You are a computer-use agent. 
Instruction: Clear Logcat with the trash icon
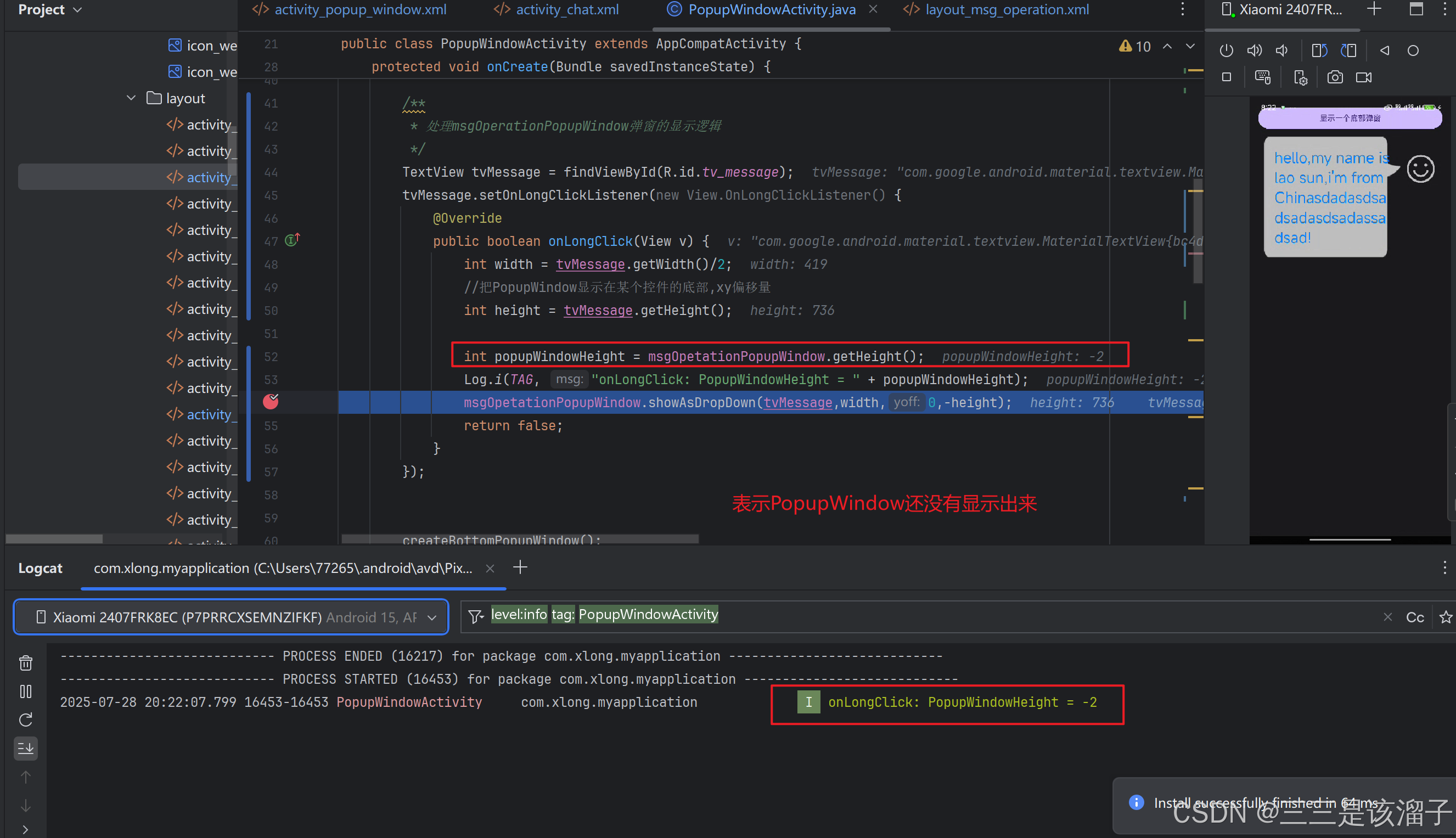26,663
